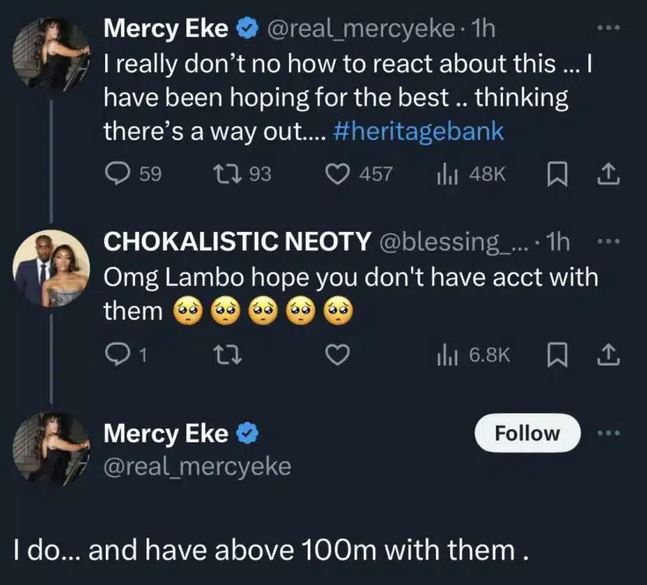View analytics showing 48K views
This screenshot has width=647, height=585.
point(444,174)
